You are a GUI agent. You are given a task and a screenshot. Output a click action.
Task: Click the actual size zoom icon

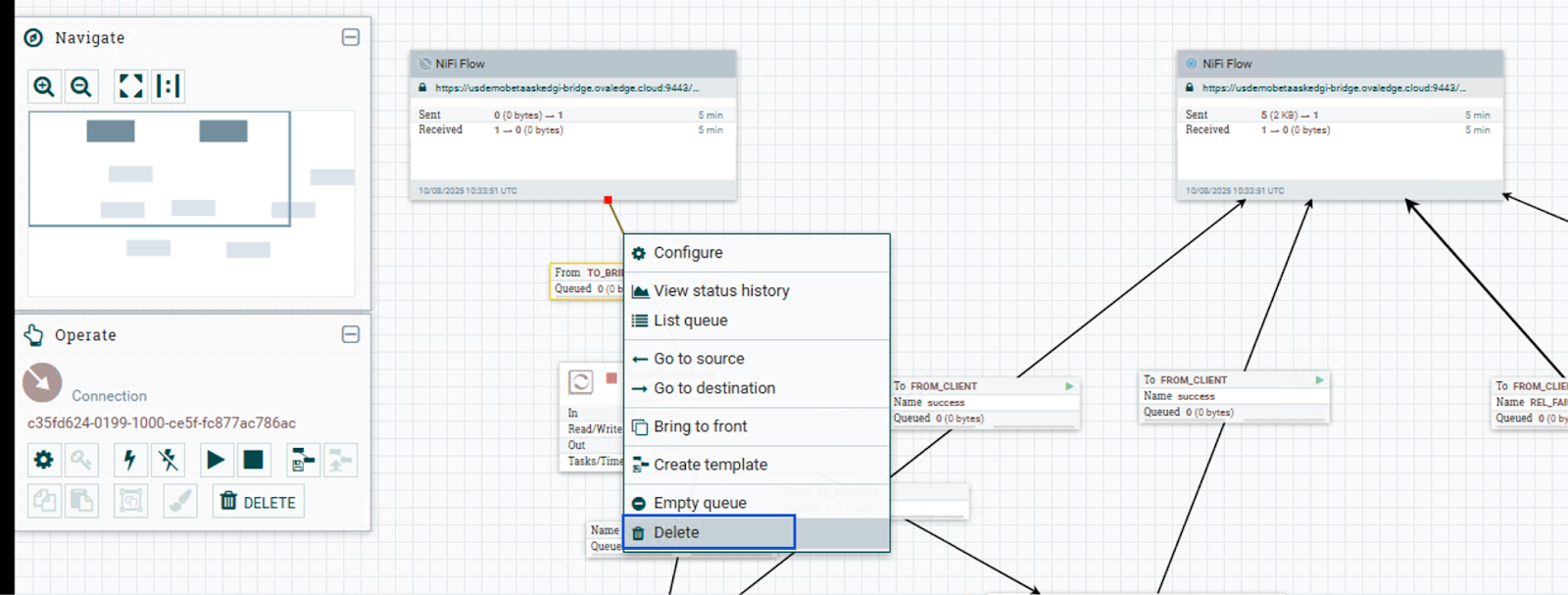(x=168, y=86)
